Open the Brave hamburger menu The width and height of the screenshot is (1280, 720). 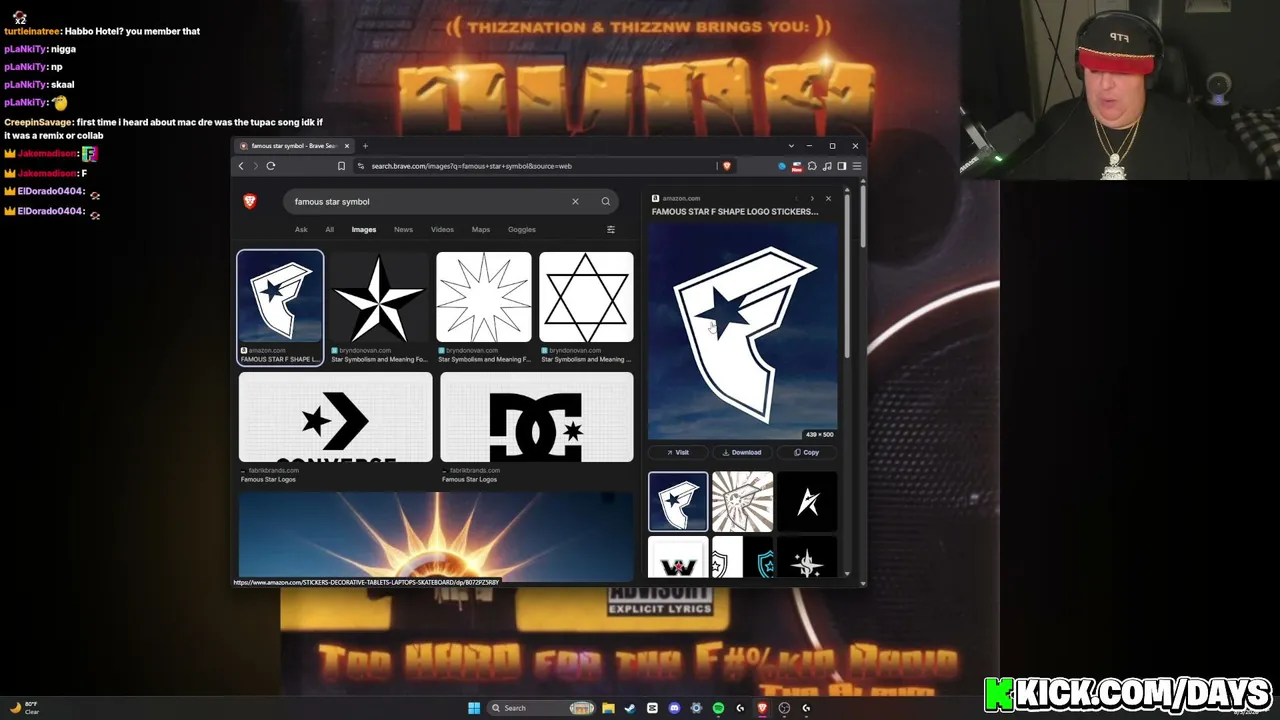click(x=857, y=166)
